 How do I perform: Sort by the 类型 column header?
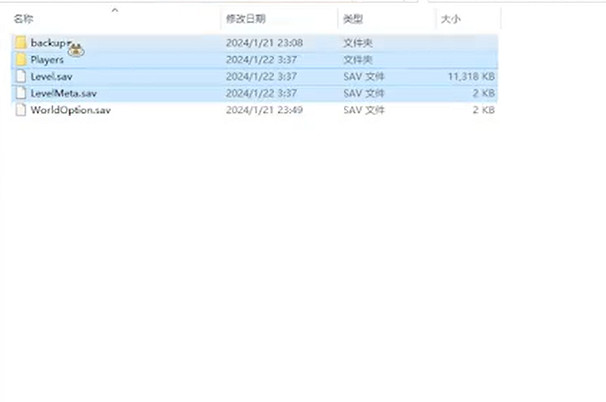click(x=352, y=19)
